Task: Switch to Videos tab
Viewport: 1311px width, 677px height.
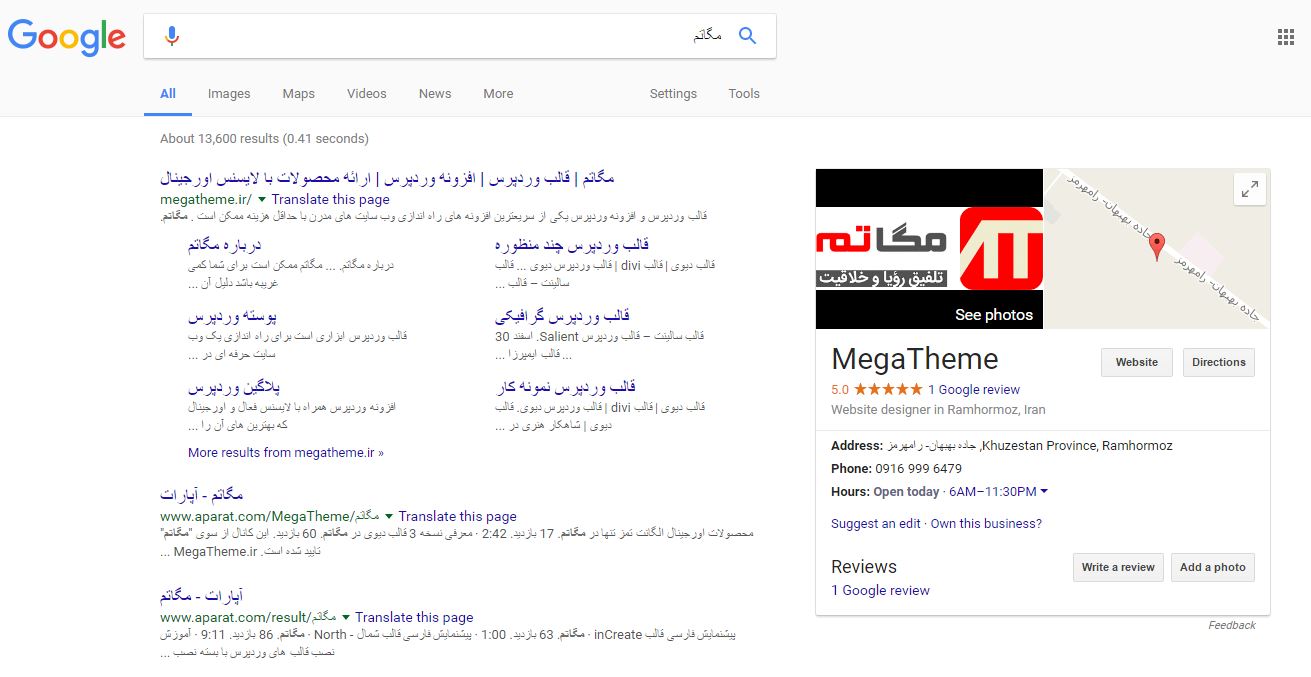Action: (x=367, y=94)
